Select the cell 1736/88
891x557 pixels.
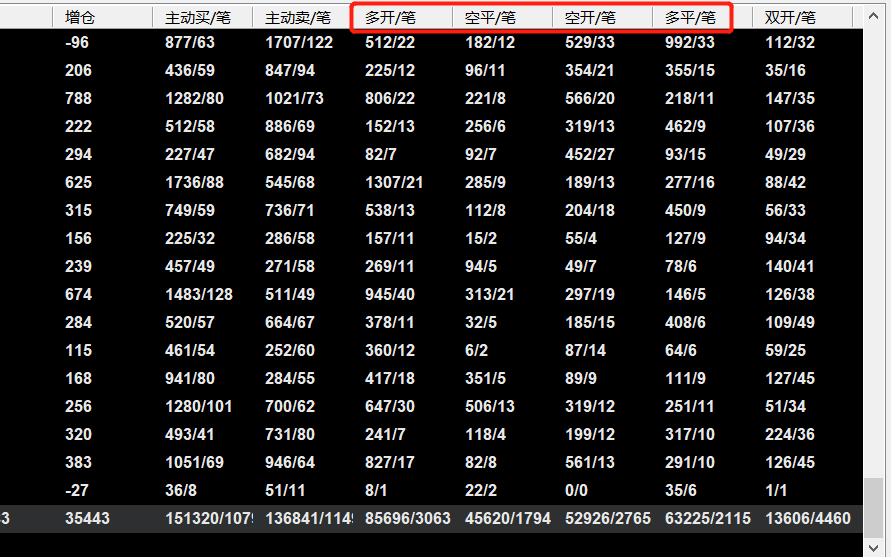[194, 182]
